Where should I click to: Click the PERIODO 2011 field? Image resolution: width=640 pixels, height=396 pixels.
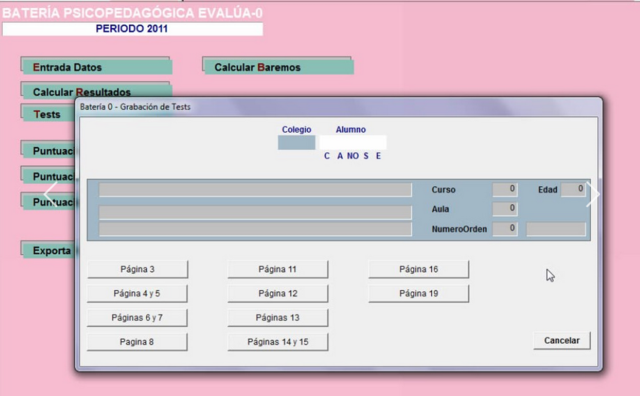pyautogui.click(x=133, y=29)
